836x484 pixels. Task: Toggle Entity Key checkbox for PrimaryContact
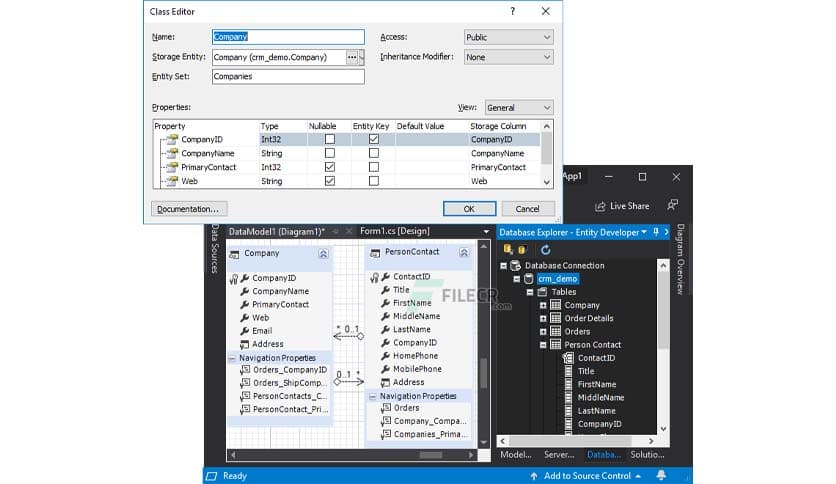tap(374, 167)
